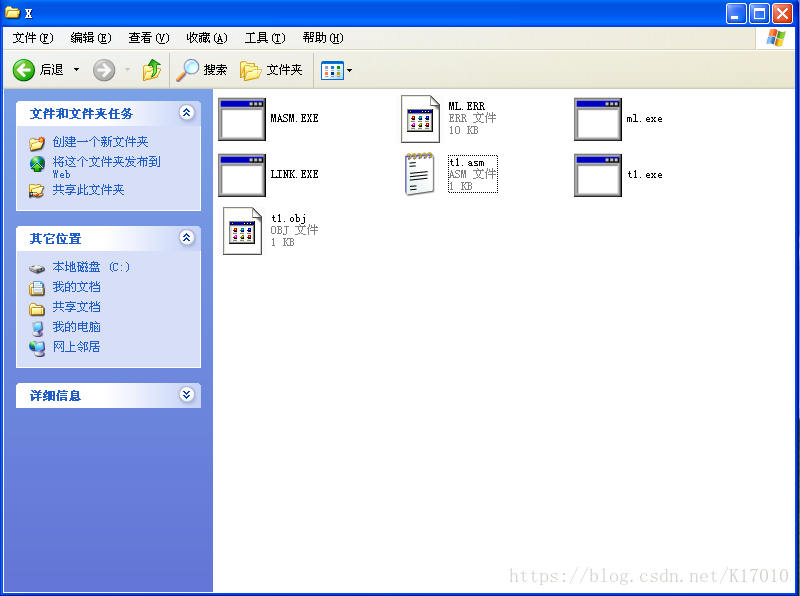Select the MASM.EXE program icon
Screen dimensions: 800x596
click(242, 119)
